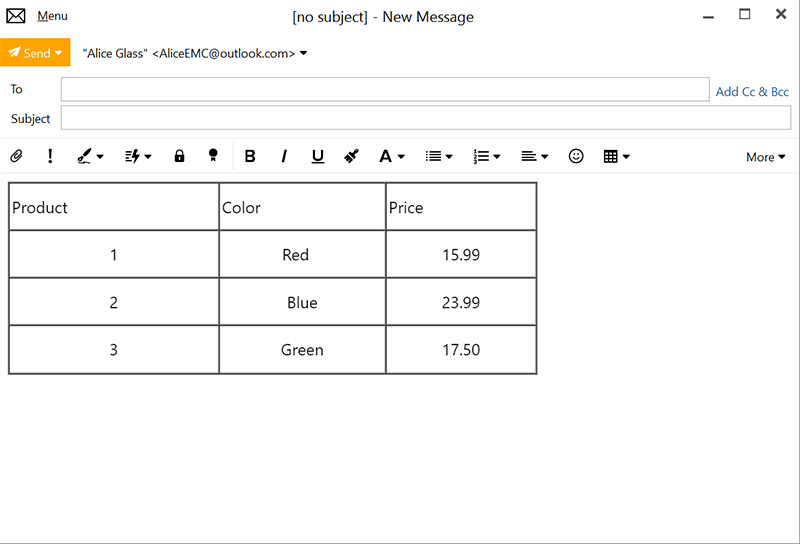Open the Send button dropdown arrow

[59, 53]
